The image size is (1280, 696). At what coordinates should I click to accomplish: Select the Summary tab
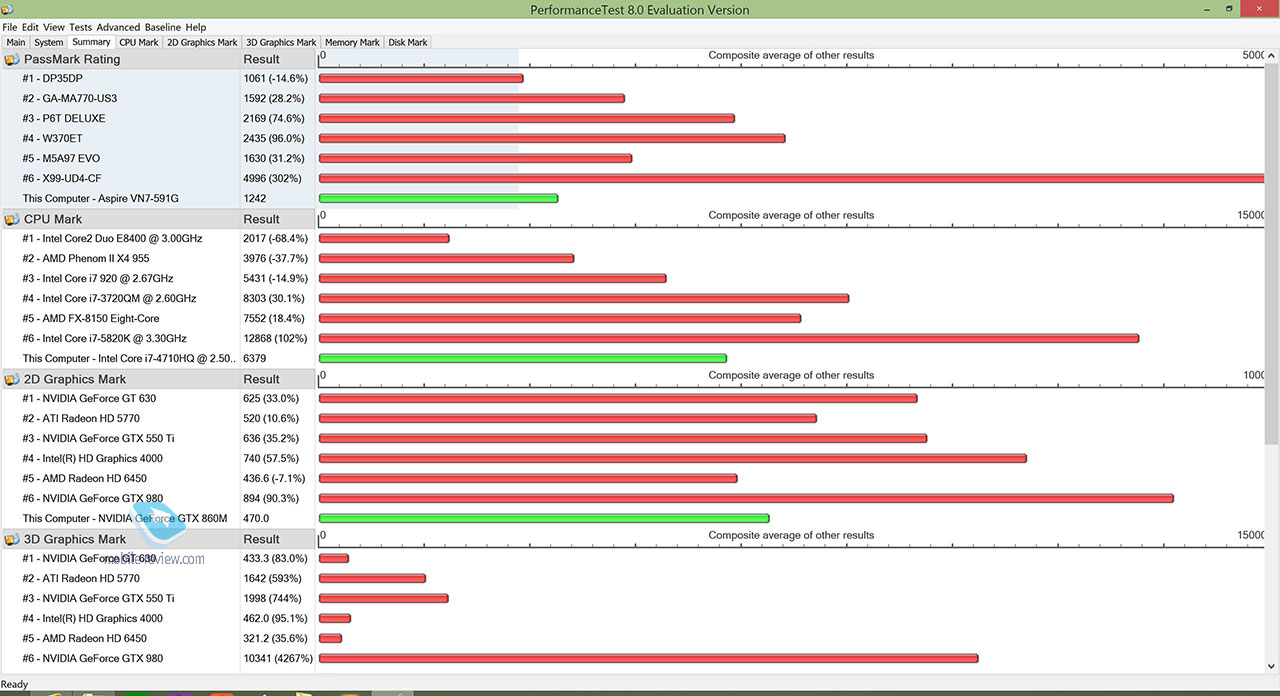coord(91,42)
